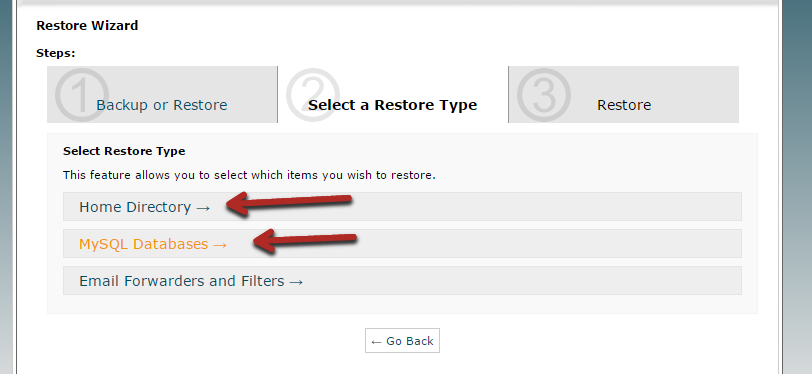The width and height of the screenshot is (812, 374).
Task: Click the arrow after Email Forwarders and Filters
Action: click(x=296, y=282)
